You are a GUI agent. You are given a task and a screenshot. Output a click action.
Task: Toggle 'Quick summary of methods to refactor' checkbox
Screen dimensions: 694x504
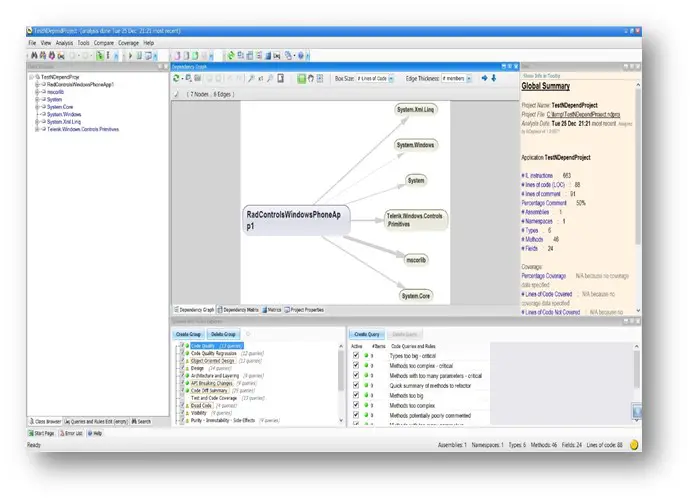point(356,385)
